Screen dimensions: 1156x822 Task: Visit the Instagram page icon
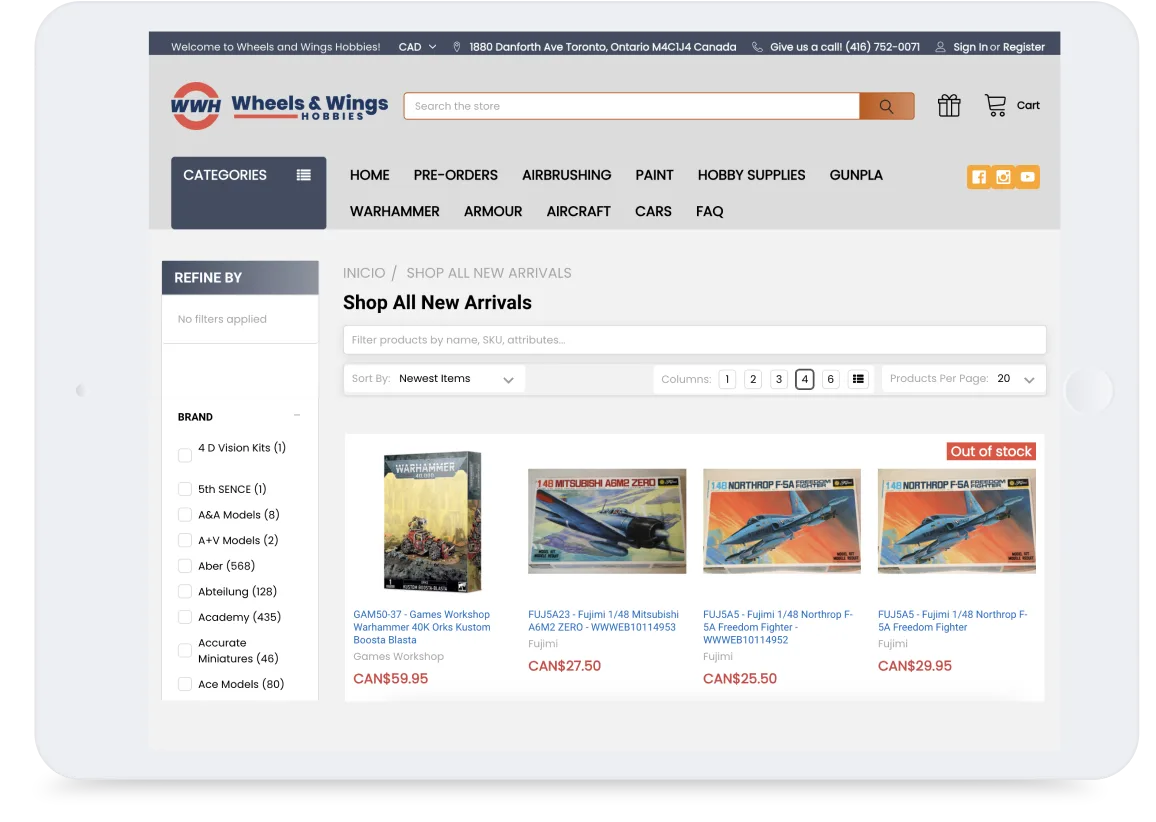click(x=1003, y=177)
